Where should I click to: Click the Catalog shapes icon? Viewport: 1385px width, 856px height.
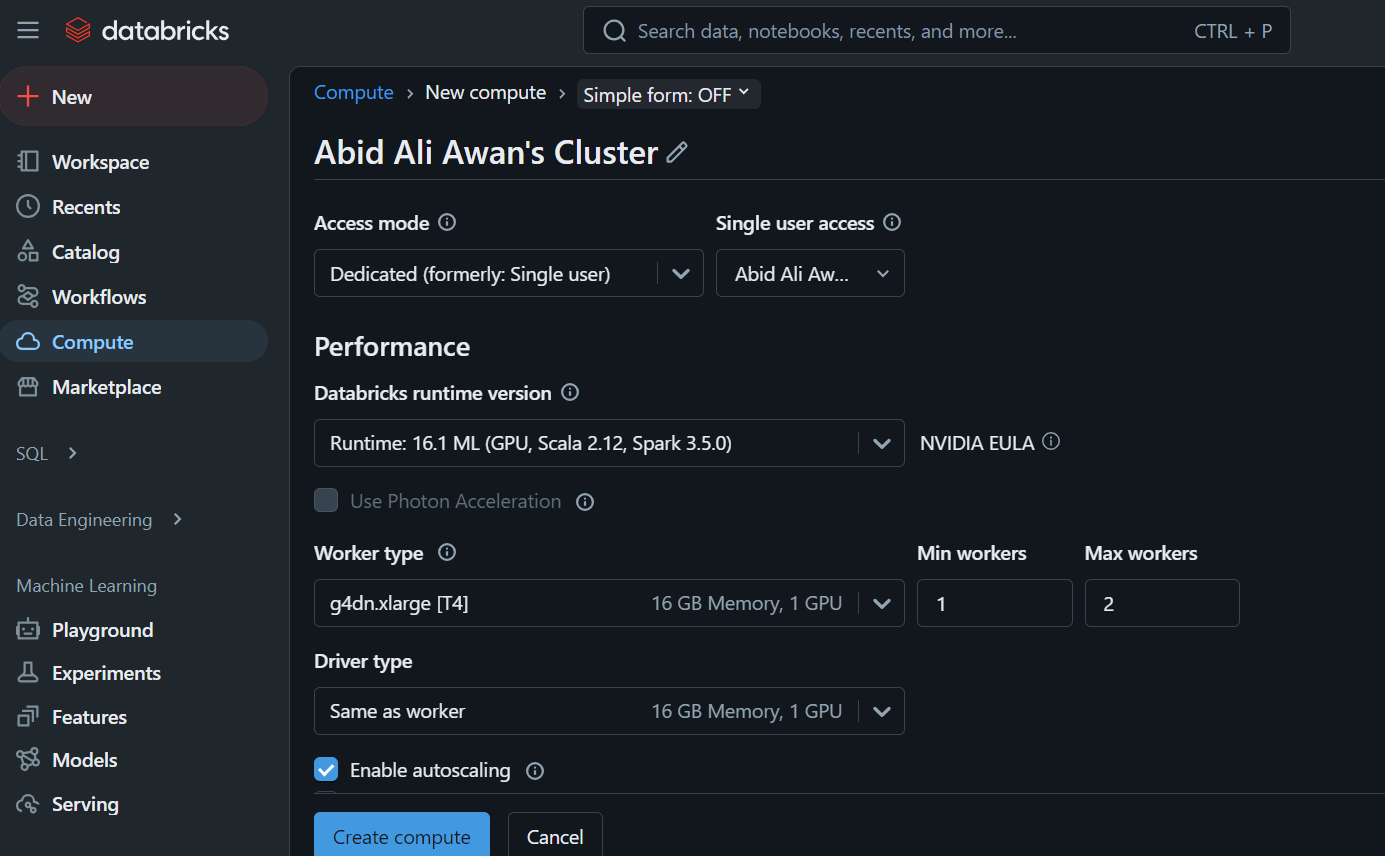tap(28, 252)
